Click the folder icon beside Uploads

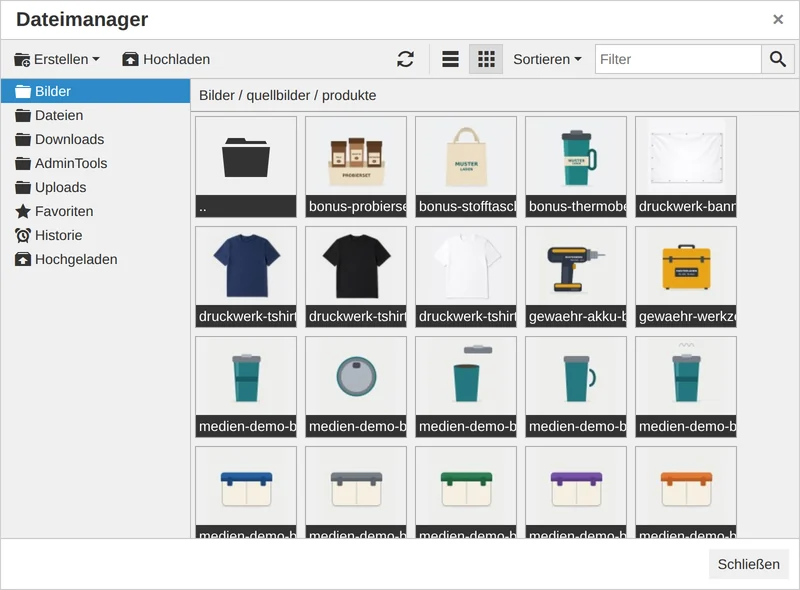point(23,187)
